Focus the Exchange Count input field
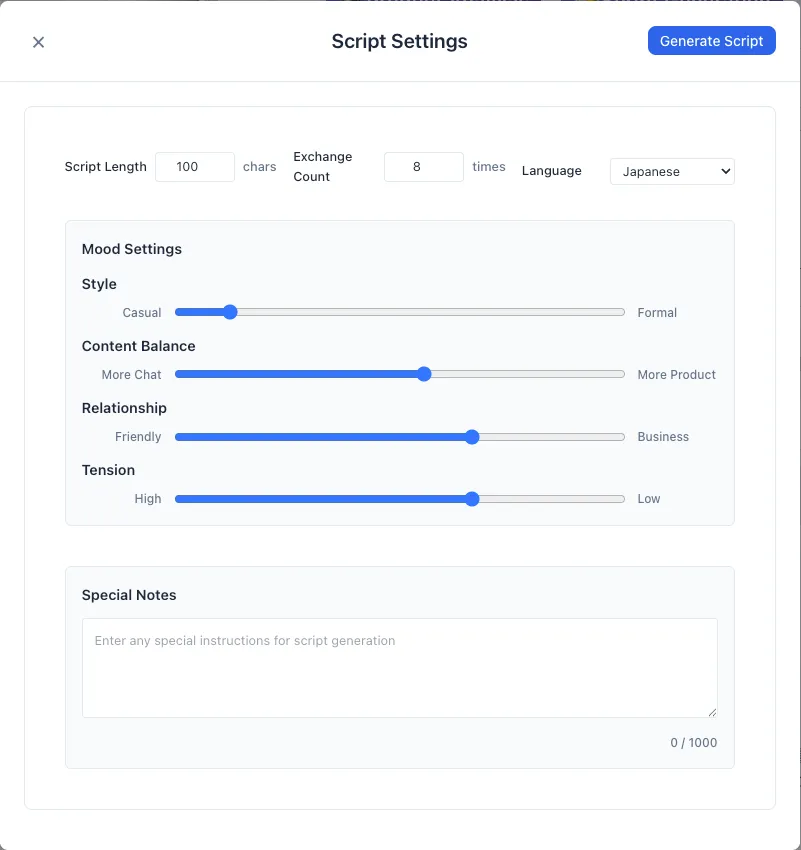Screen dimensions: 801x850 (x=423, y=167)
